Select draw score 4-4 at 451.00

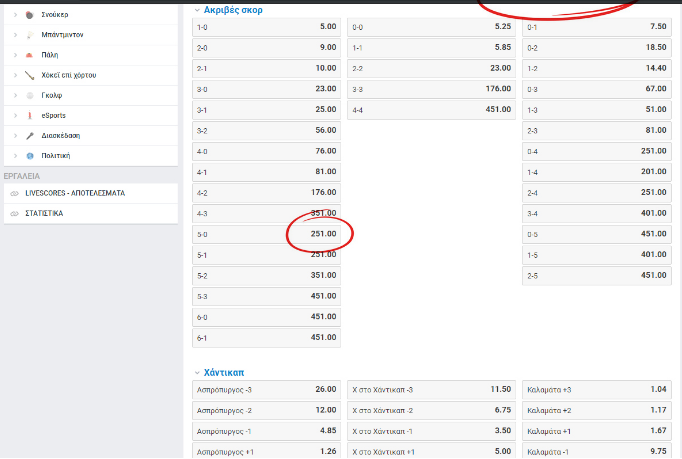click(x=431, y=110)
